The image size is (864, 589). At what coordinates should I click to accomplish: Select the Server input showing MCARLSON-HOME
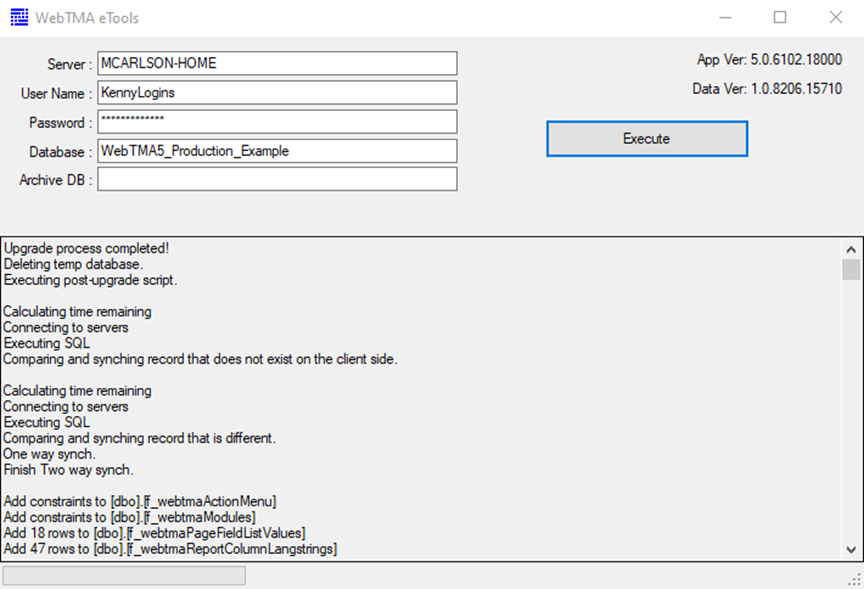click(x=275, y=62)
